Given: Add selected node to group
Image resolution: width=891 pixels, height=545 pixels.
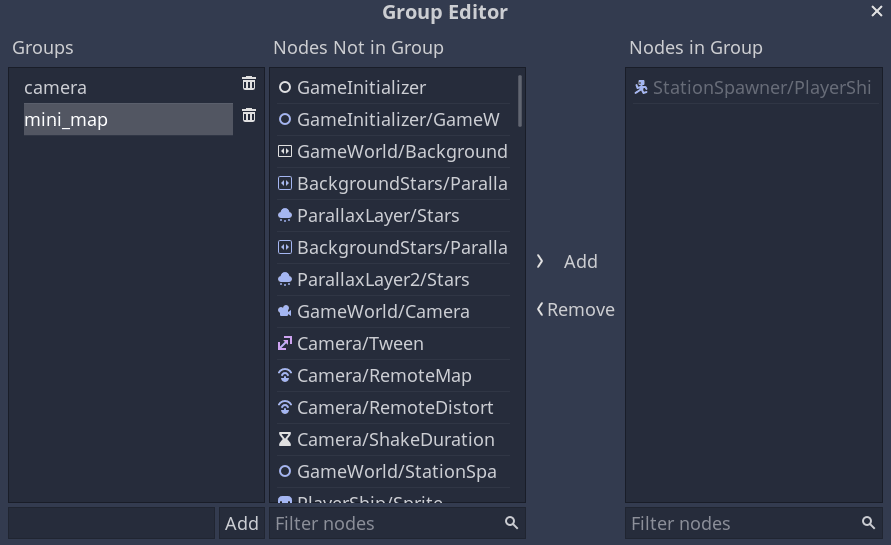Looking at the screenshot, I should click(575, 261).
